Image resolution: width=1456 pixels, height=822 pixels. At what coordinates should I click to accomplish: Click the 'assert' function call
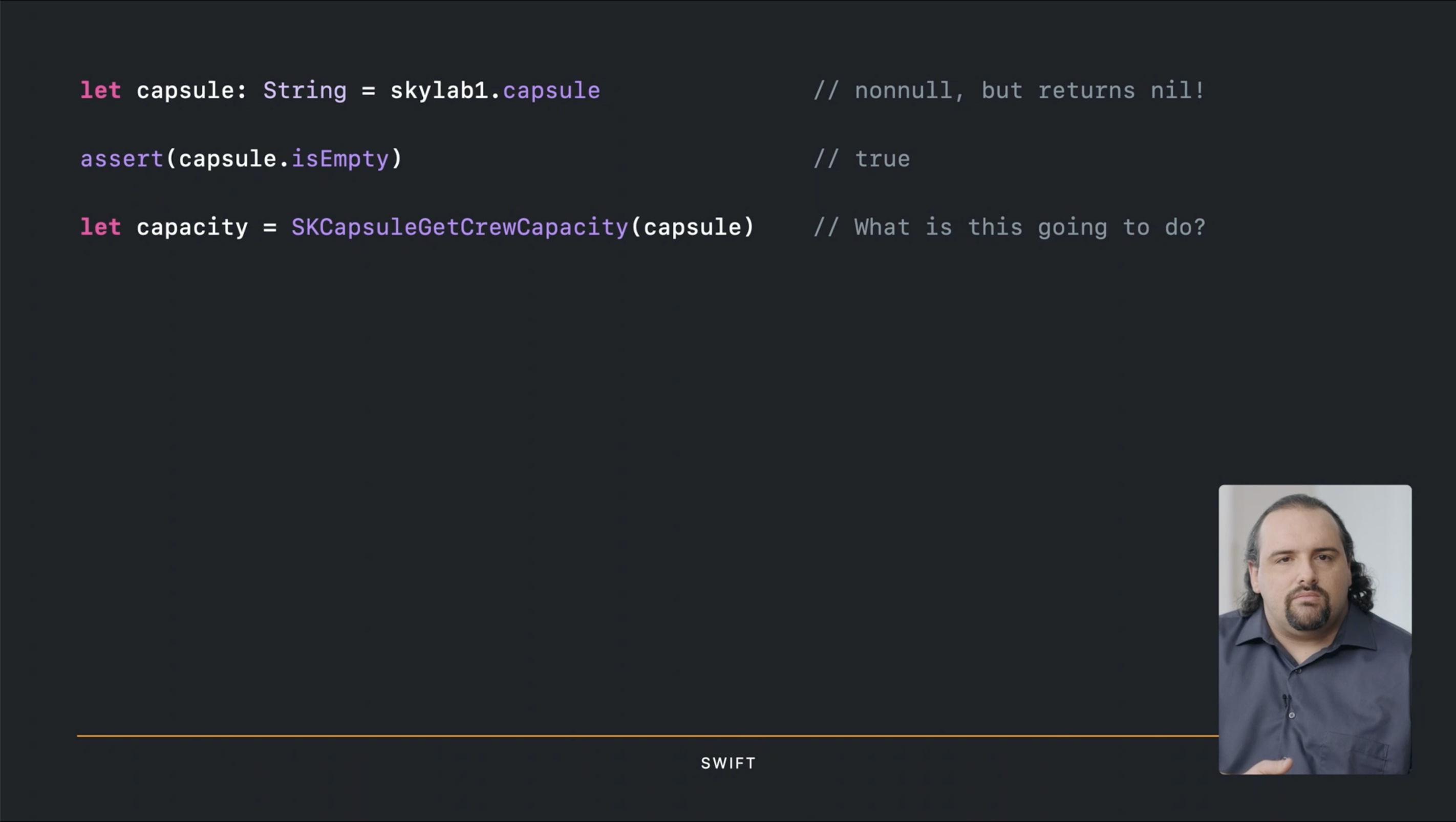[121, 159]
